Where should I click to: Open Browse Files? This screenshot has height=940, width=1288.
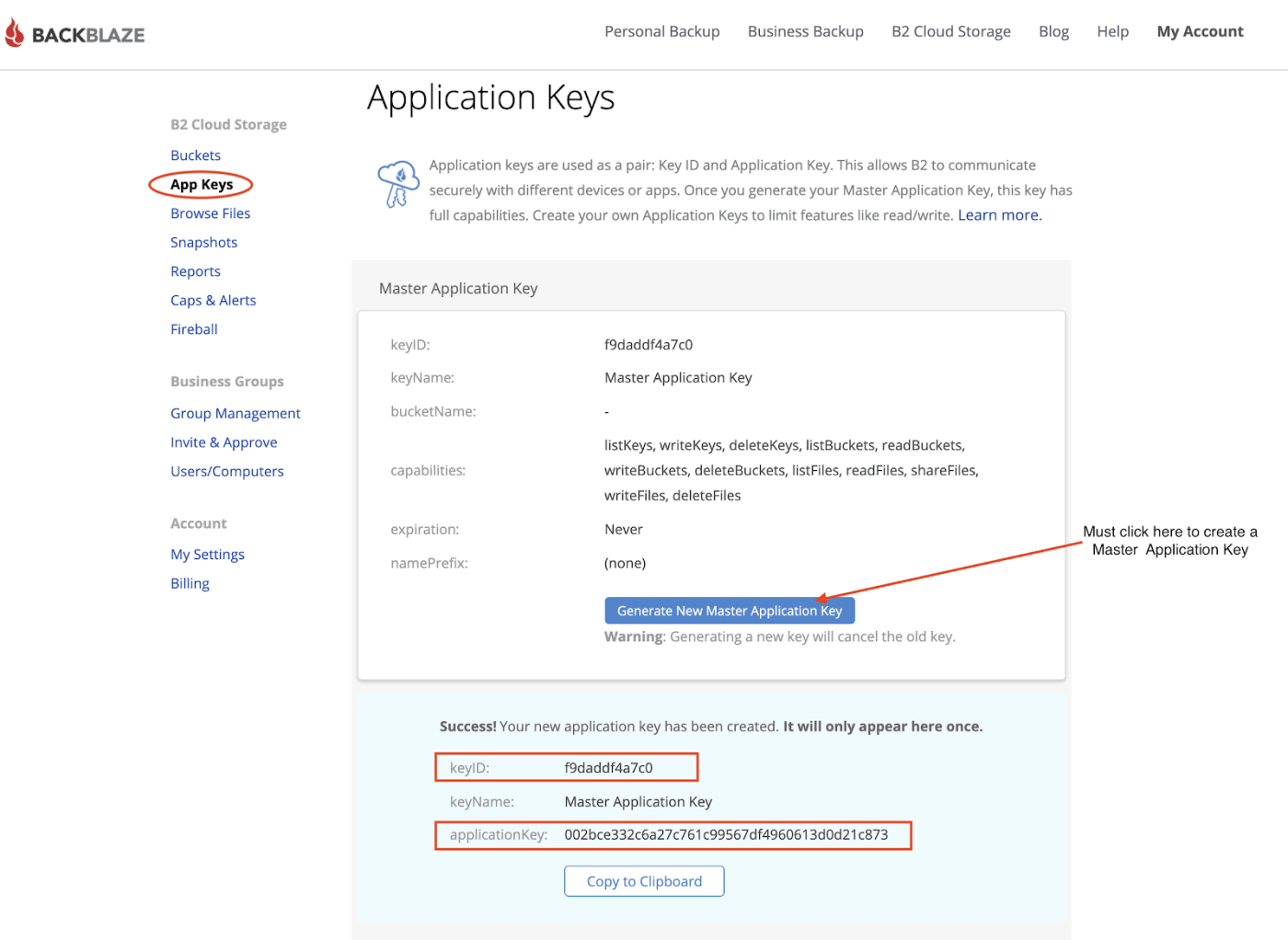210,212
